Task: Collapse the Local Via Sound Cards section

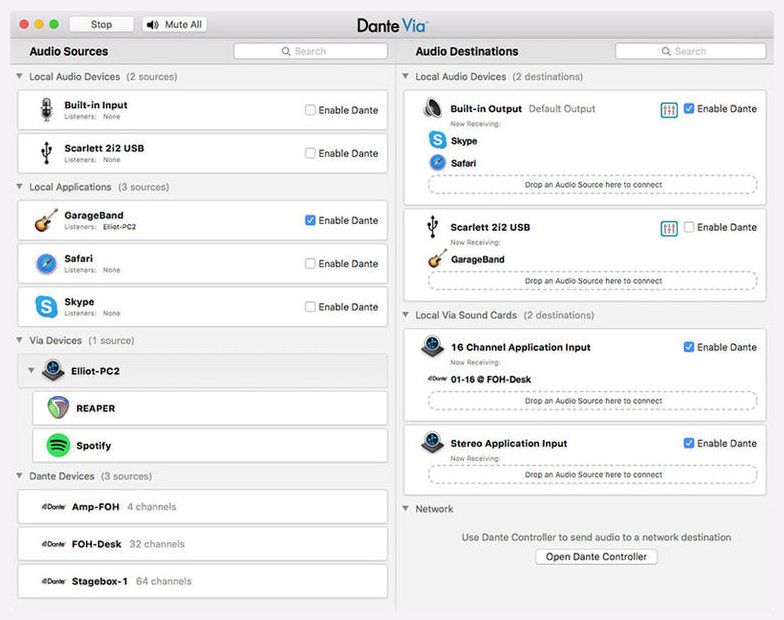Action: pyautogui.click(x=406, y=314)
